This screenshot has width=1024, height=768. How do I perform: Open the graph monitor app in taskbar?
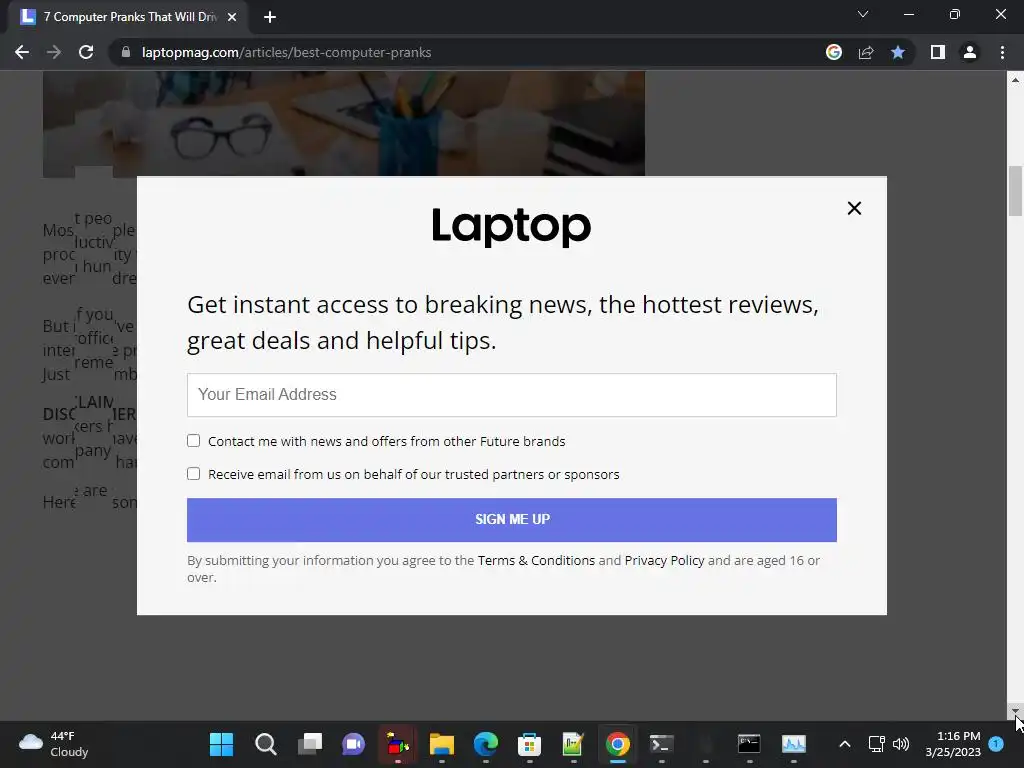coord(793,744)
